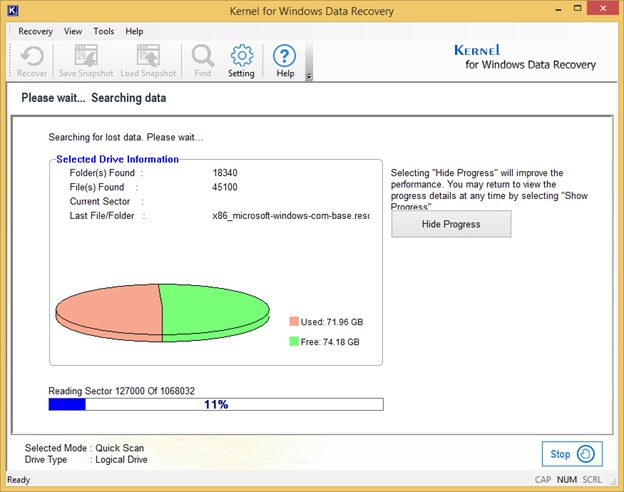The image size is (624, 492).
Task: Click the Drive Type : Logical Drive text
Action: click(x=86, y=459)
